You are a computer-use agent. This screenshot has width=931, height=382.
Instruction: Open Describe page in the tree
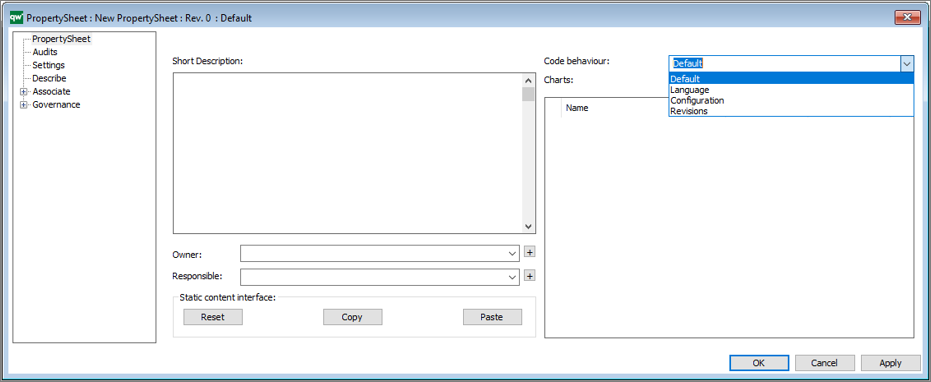click(x=49, y=78)
